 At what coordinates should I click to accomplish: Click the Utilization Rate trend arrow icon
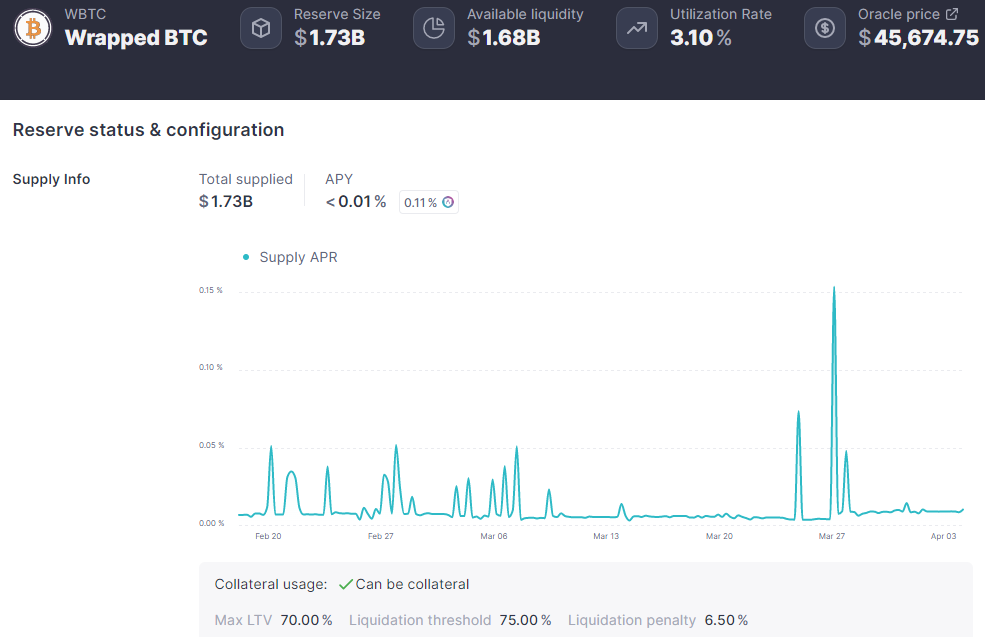[637, 28]
